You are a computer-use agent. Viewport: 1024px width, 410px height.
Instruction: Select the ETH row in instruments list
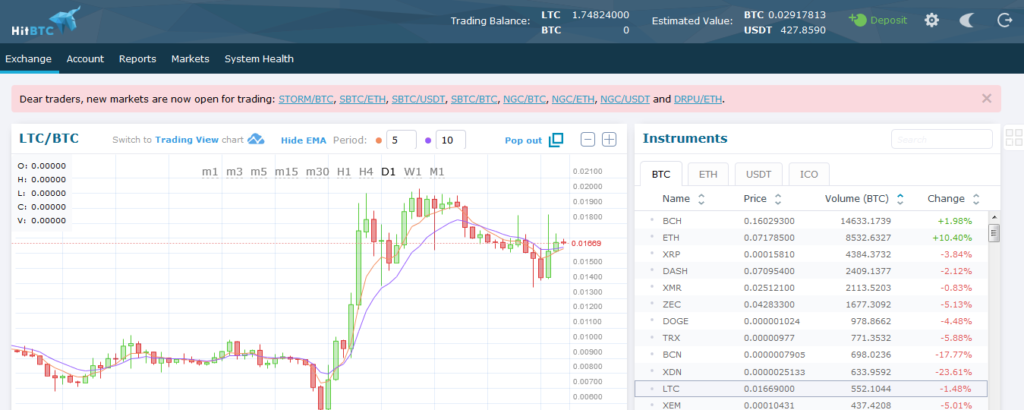pos(811,238)
